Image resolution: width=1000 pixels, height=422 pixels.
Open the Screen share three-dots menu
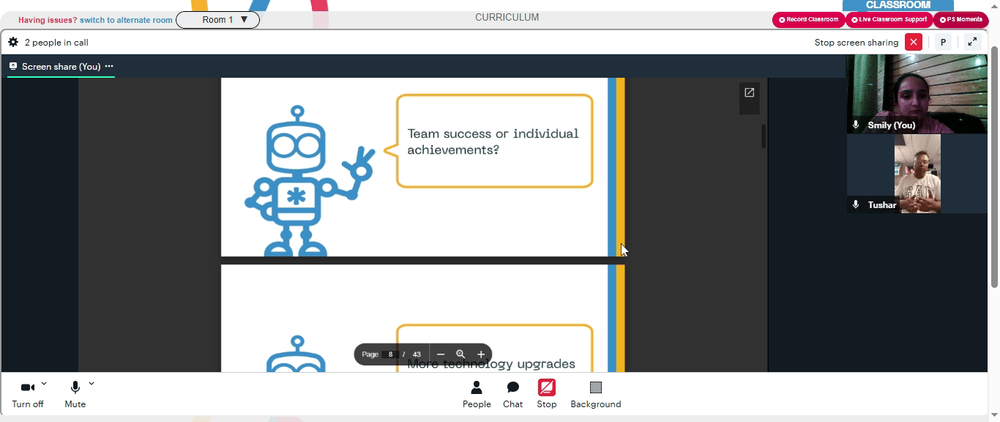[109, 66]
